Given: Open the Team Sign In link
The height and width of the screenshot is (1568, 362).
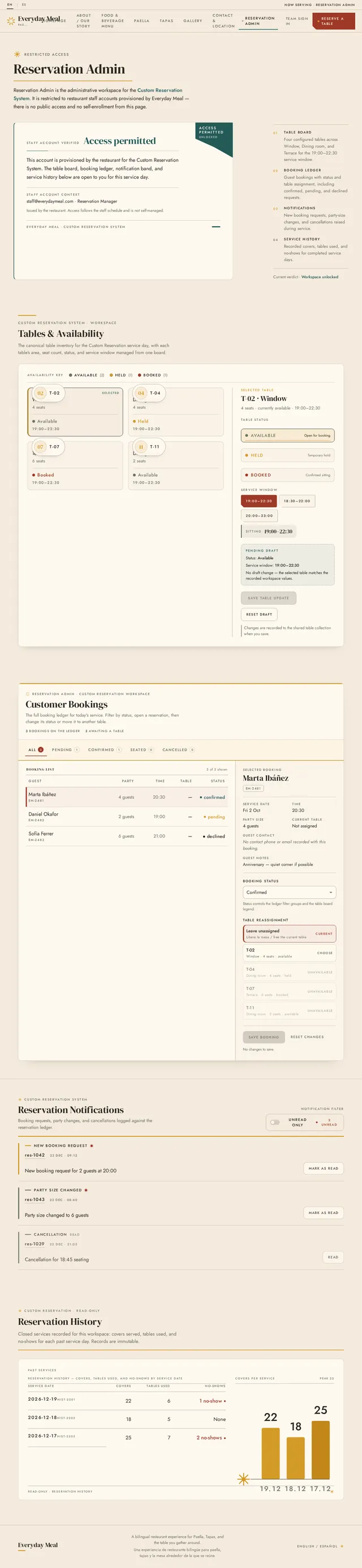Looking at the screenshot, I should (x=297, y=21).
